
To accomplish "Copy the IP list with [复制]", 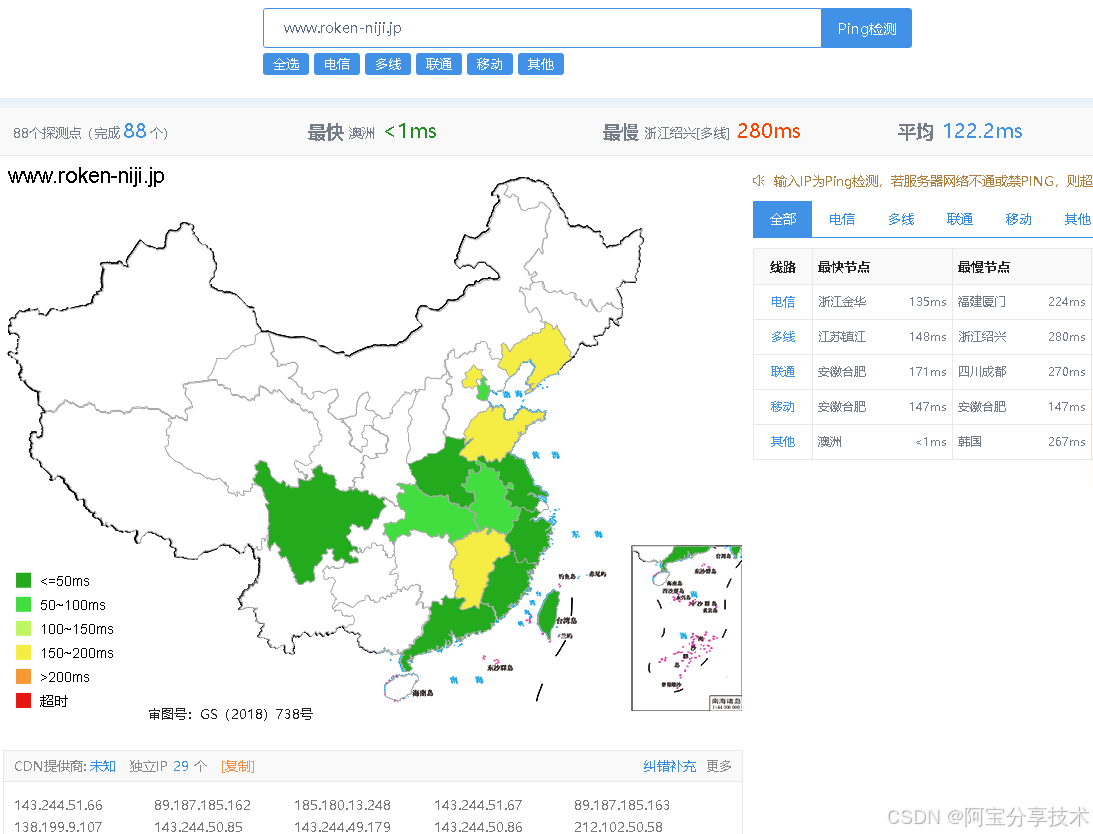I will coord(238,766).
